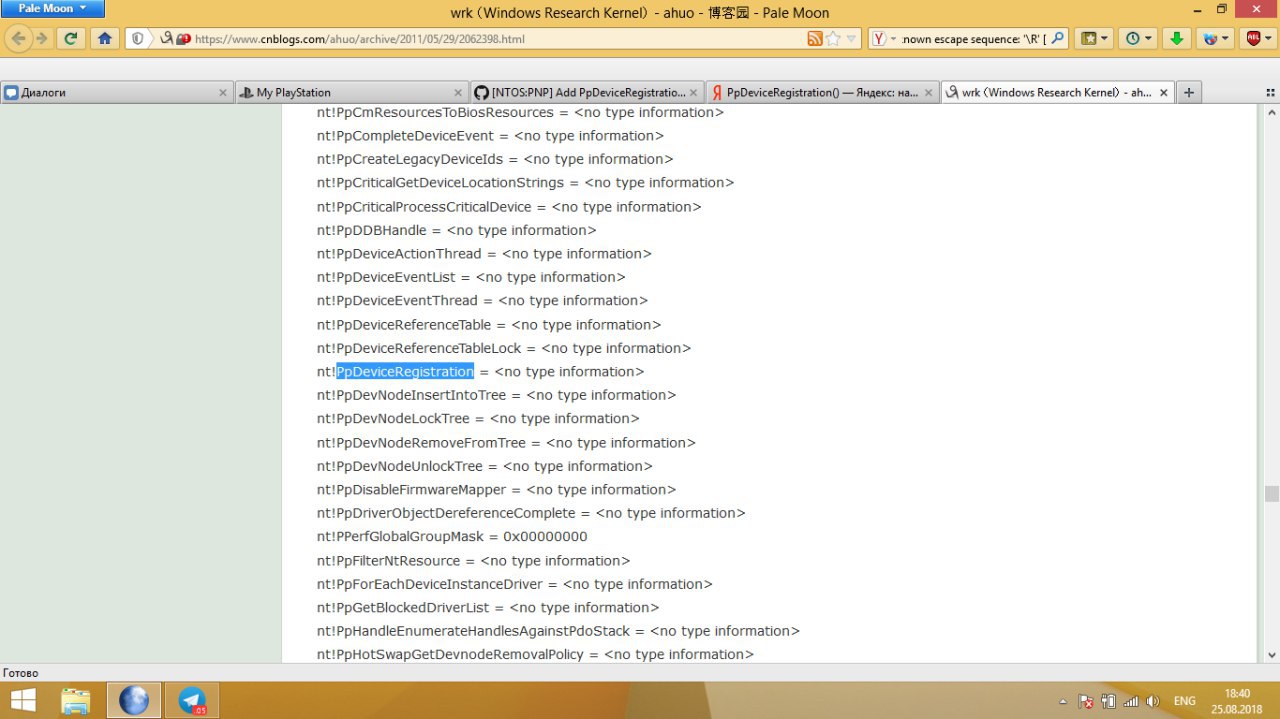Click highlighted PpDeviceRegistration text
1280x719 pixels.
(x=405, y=371)
